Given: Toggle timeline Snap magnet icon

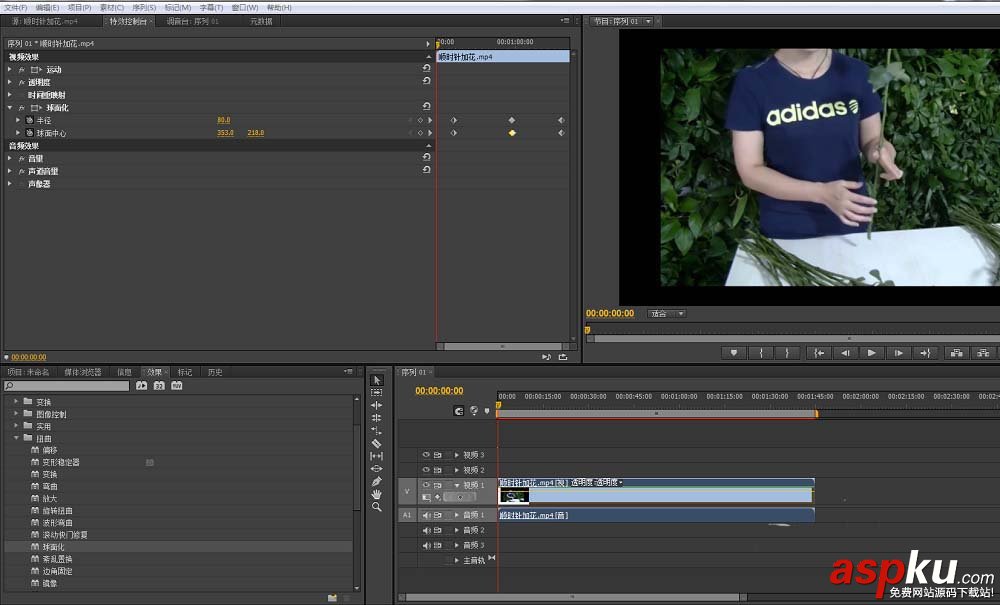Looking at the screenshot, I should point(459,411).
